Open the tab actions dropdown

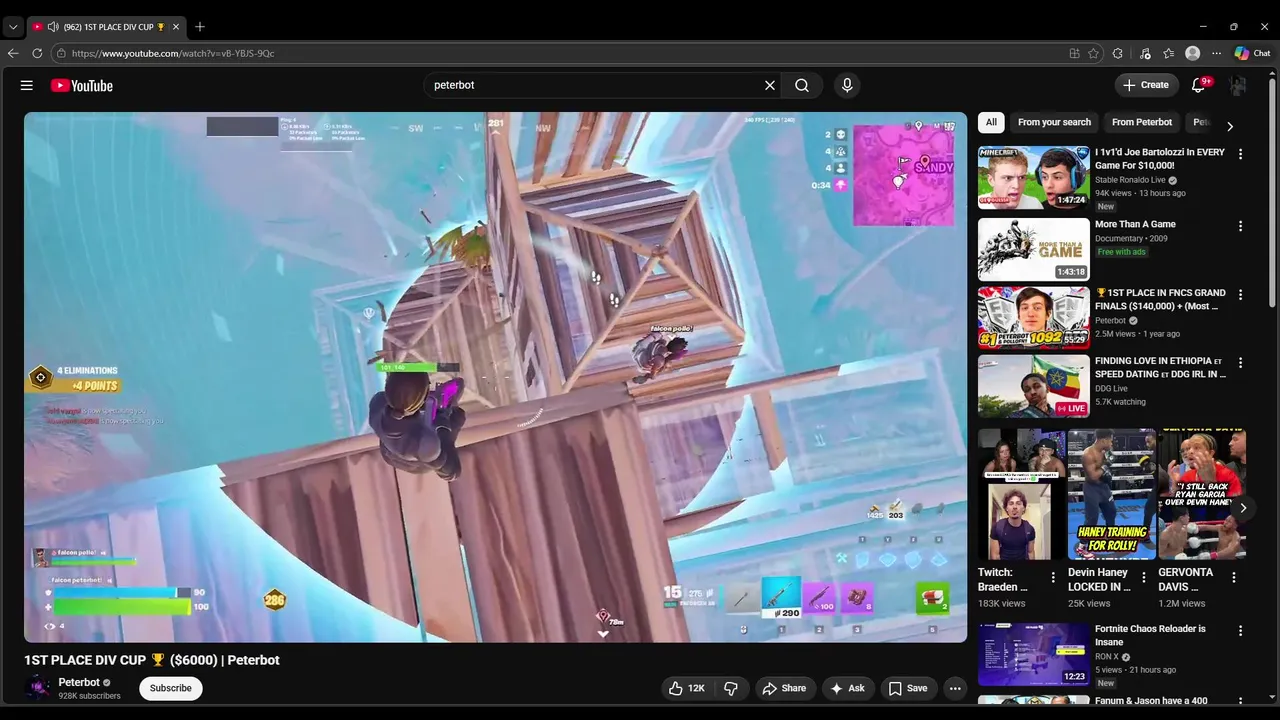(13, 27)
